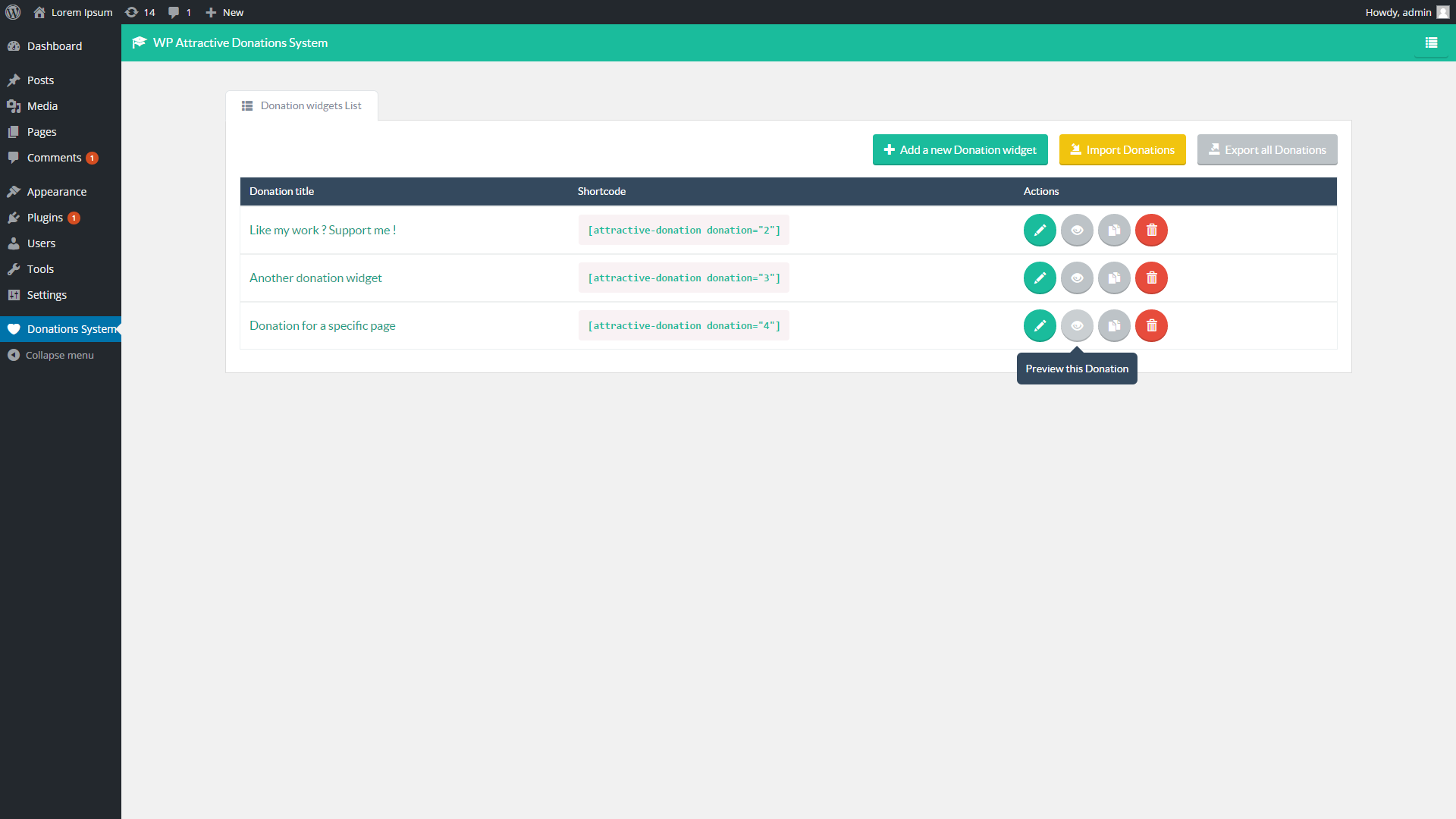Duplicate the 'Another donation widget' entry
The height and width of the screenshot is (819, 1456).
pyautogui.click(x=1114, y=278)
